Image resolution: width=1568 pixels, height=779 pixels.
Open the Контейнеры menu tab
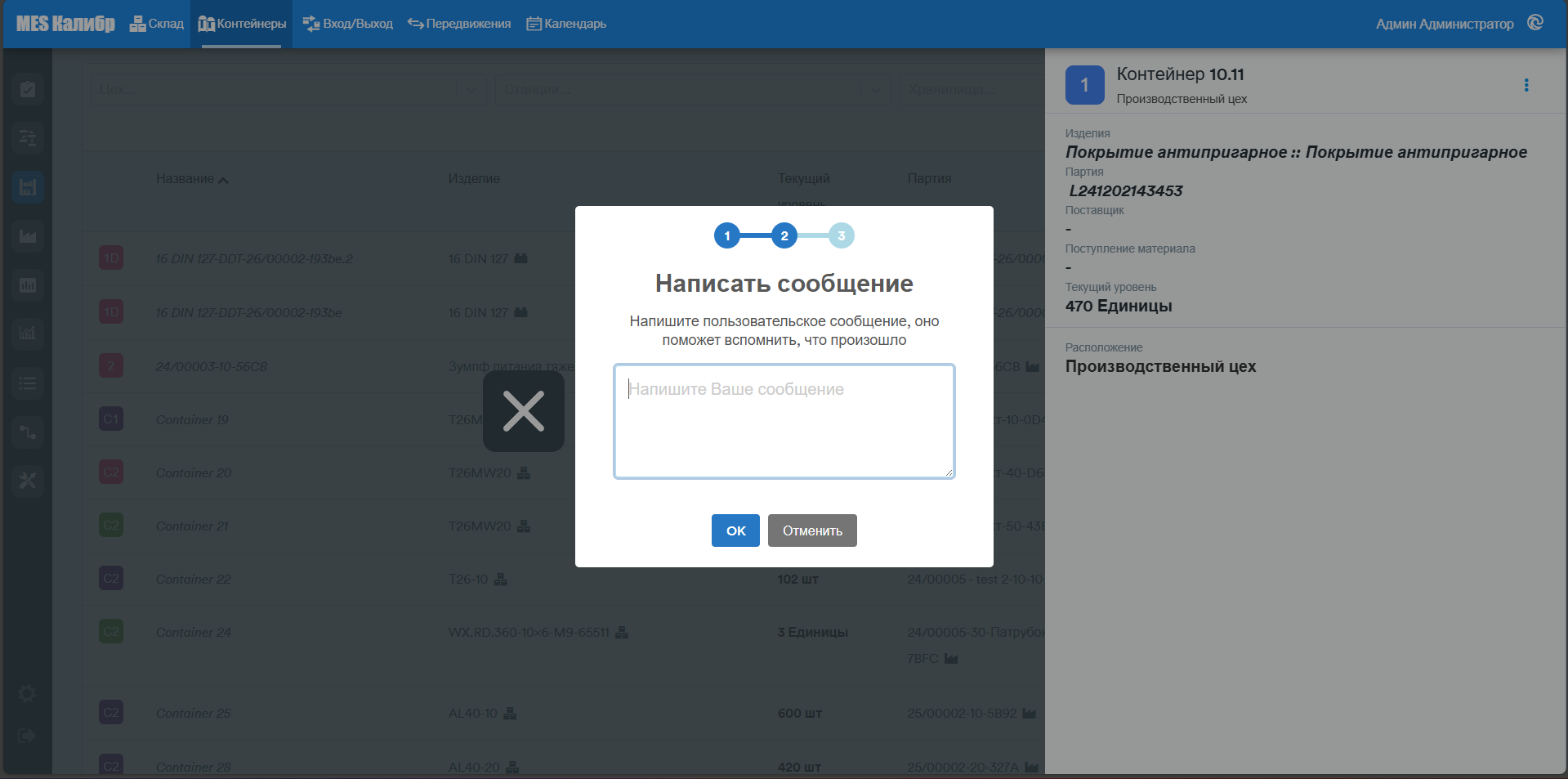pyautogui.click(x=242, y=24)
